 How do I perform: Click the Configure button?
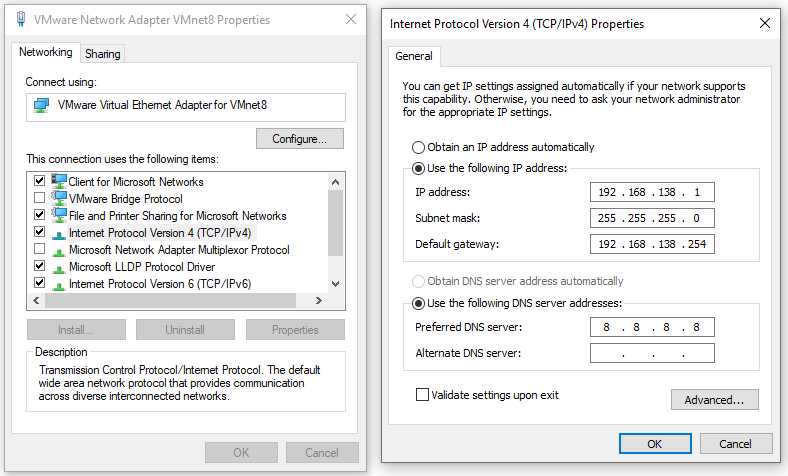pos(300,139)
